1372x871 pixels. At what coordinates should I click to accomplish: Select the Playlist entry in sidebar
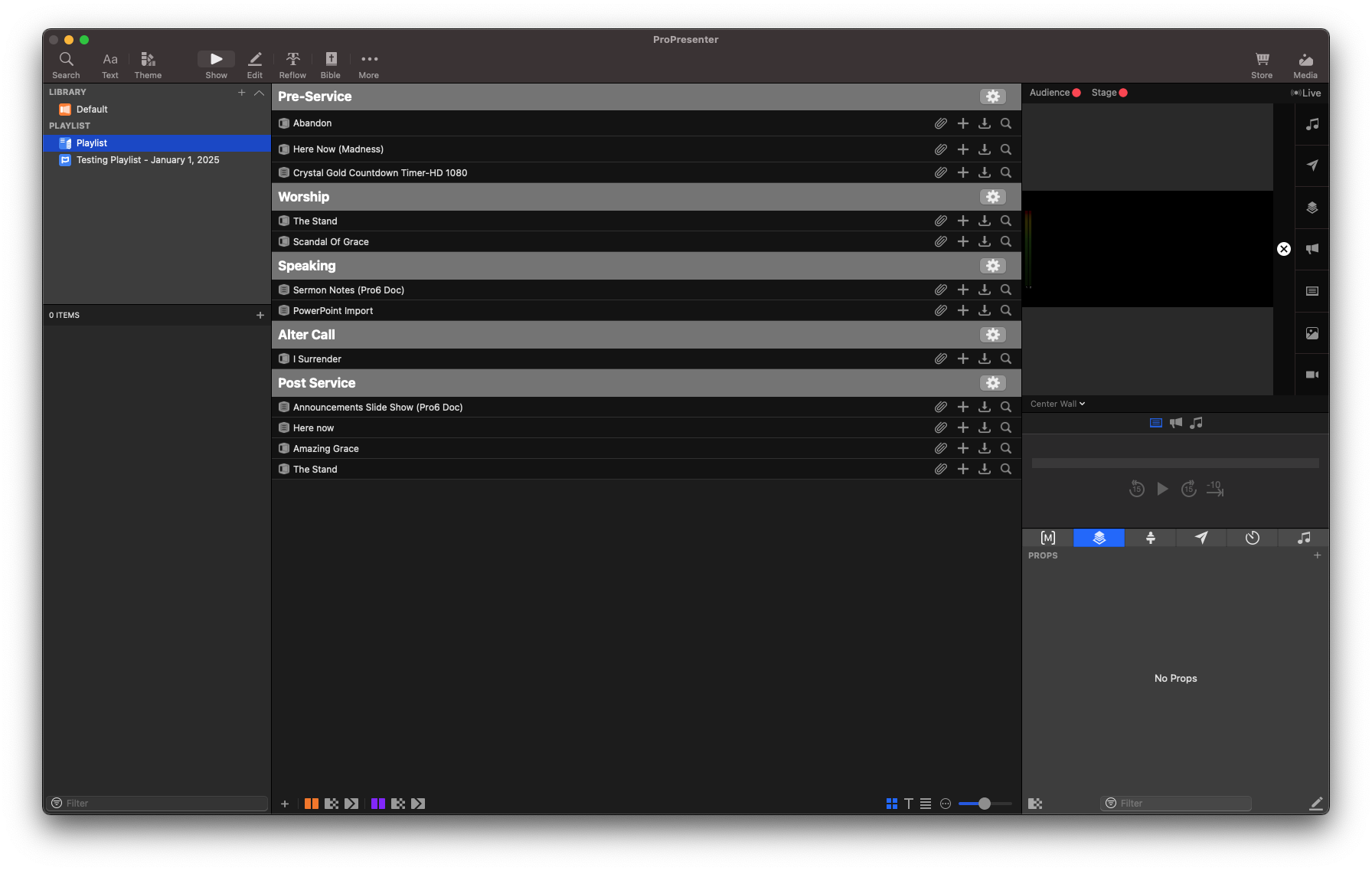point(157,143)
